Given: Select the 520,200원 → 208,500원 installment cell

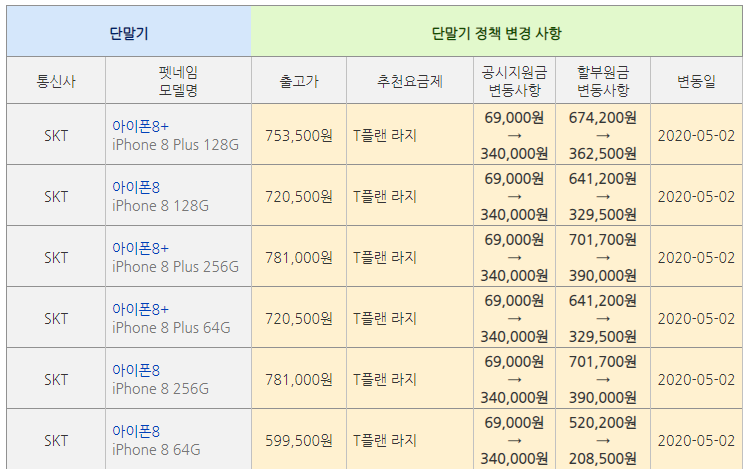Looking at the screenshot, I should 602,440.
